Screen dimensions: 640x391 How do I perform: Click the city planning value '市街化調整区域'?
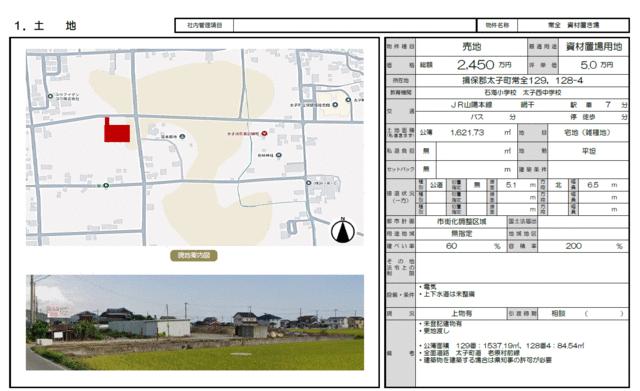(461, 222)
